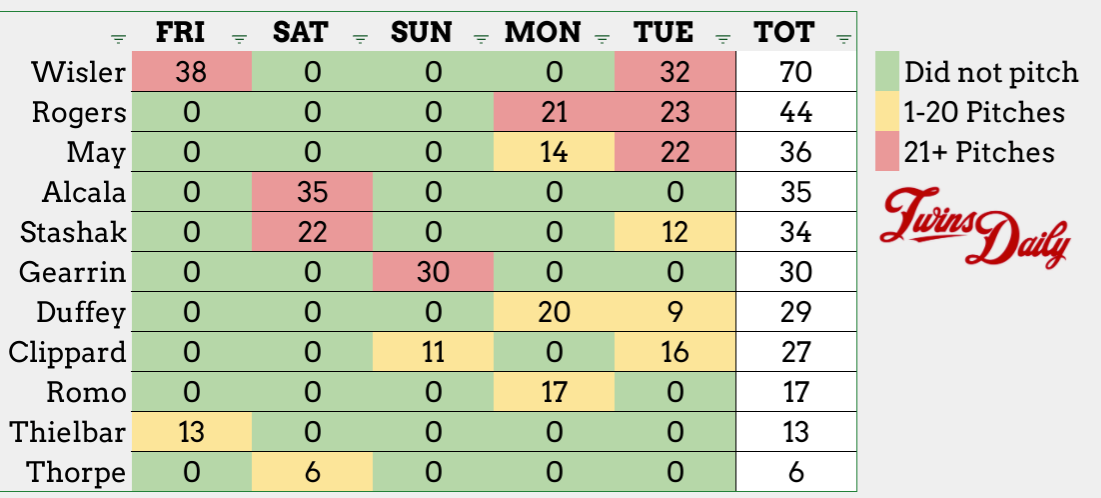
Task: Select the FRI column header
Action: (x=181, y=32)
